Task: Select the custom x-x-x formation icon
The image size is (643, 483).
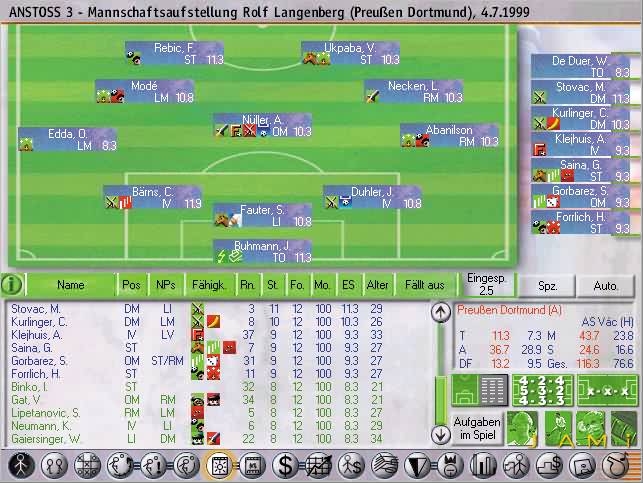Action: (x=607, y=390)
